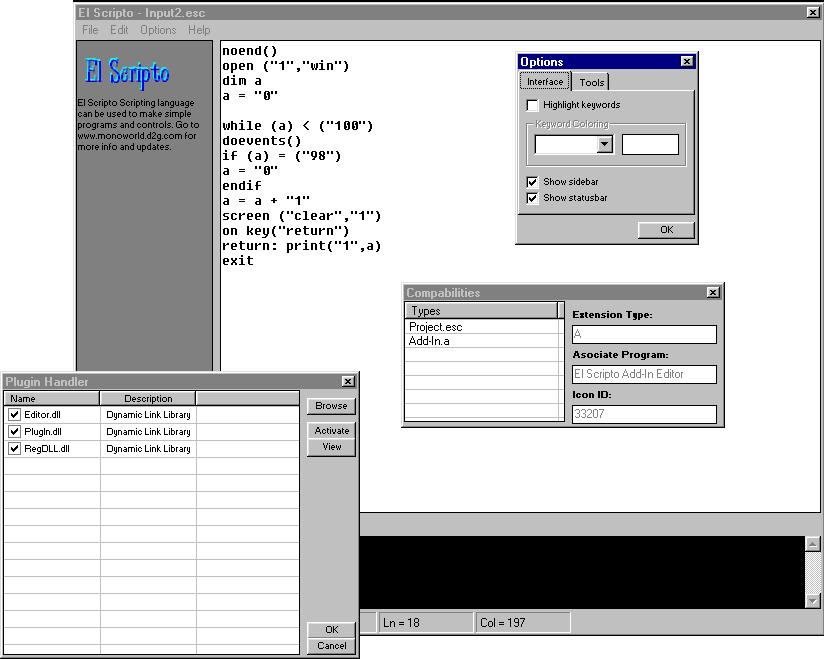
Task: Toggle the PlugIn.dll plugin checkbox
Action: pos(15,432)
